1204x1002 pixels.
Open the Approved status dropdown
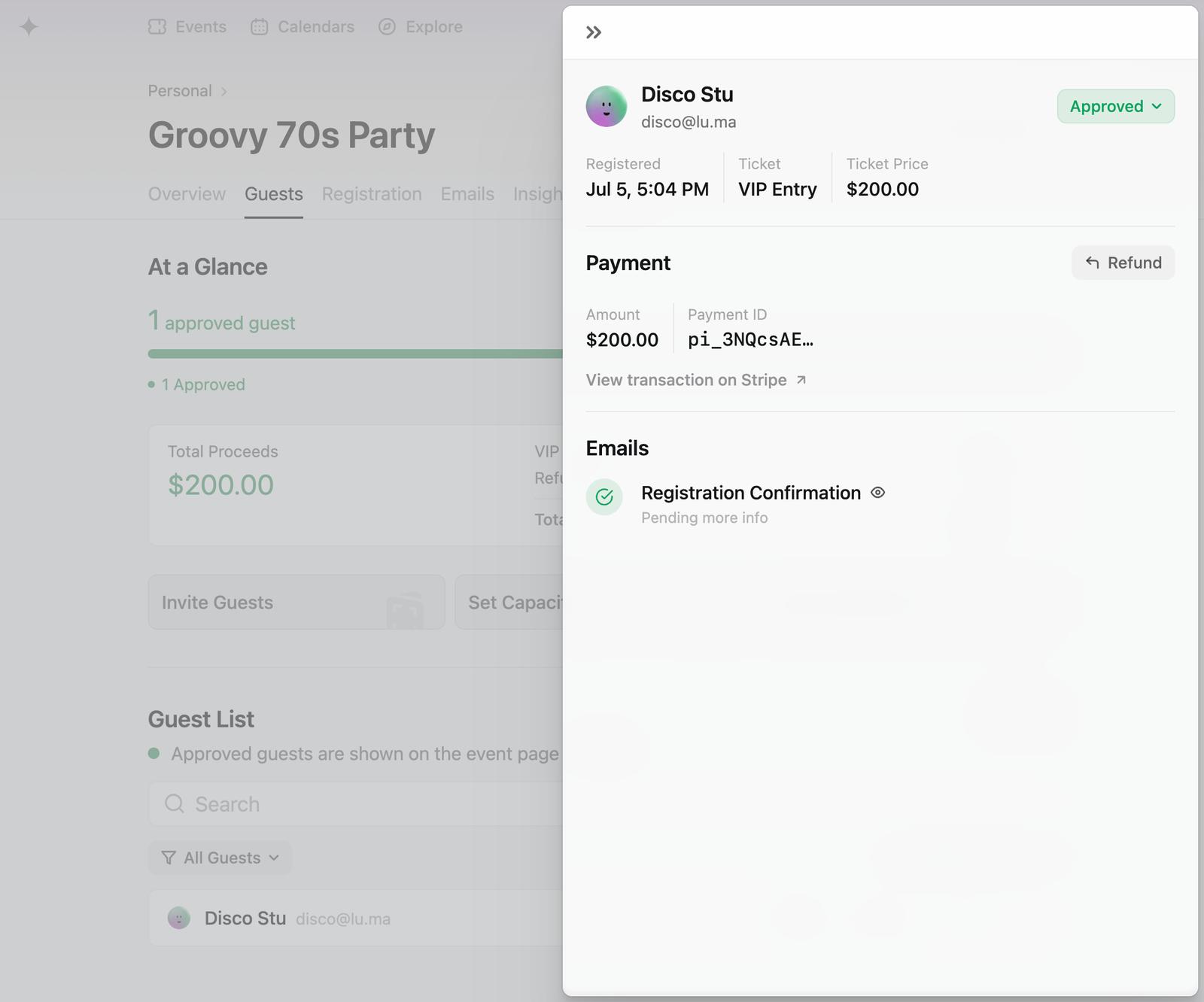(1115, 106)
